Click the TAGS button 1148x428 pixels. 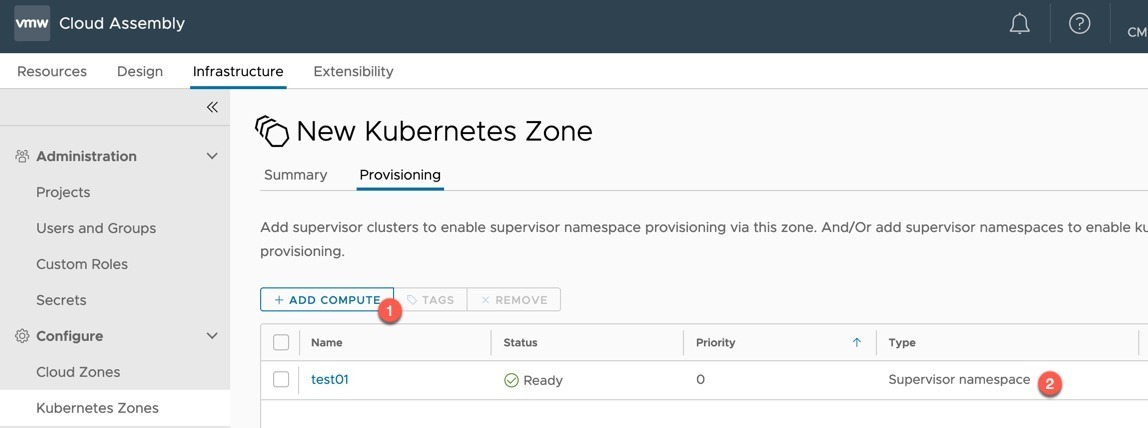coord(430,299)
